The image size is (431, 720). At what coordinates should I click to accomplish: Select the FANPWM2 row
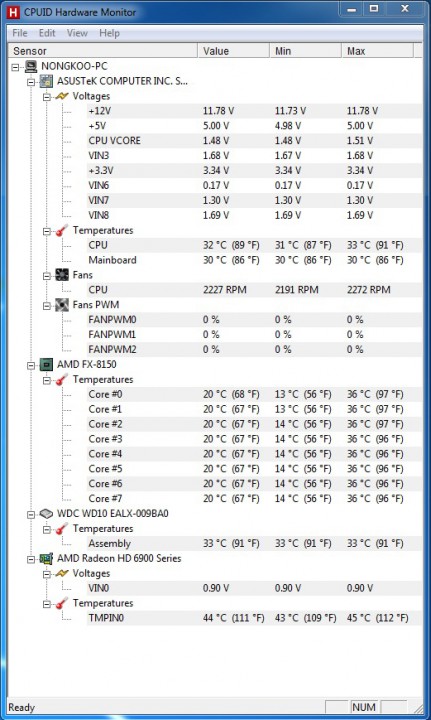click(255, 349)
